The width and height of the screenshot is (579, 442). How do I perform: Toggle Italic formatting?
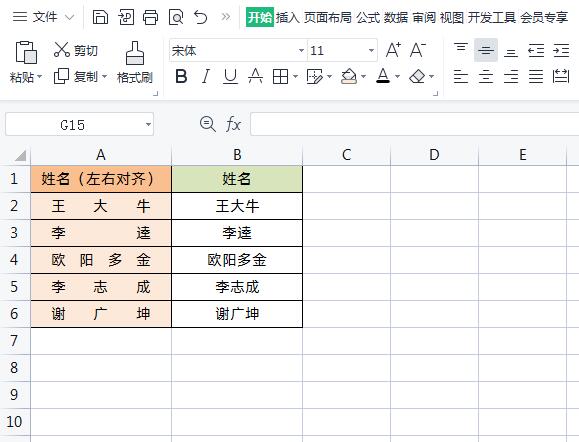point(206,76)
